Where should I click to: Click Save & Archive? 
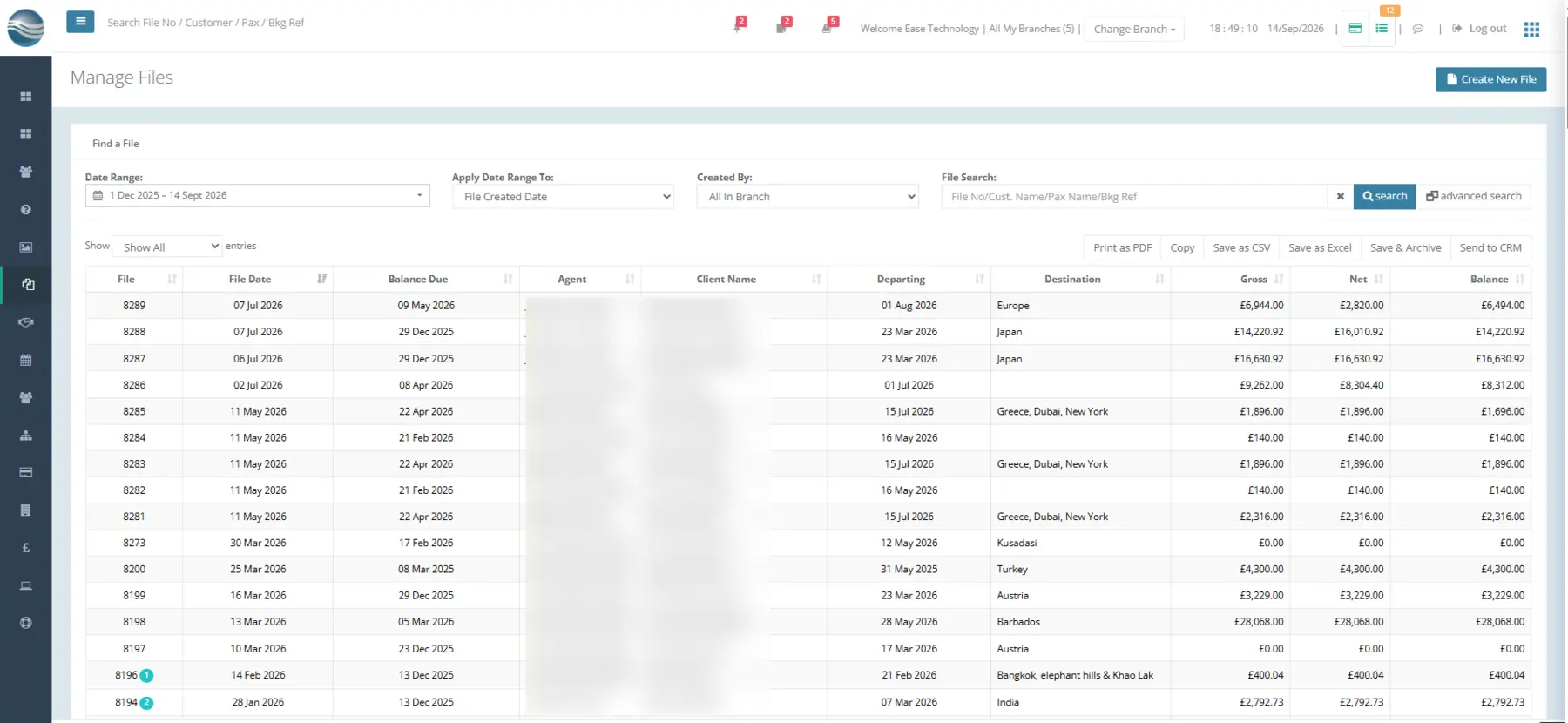pos(1405,247)
